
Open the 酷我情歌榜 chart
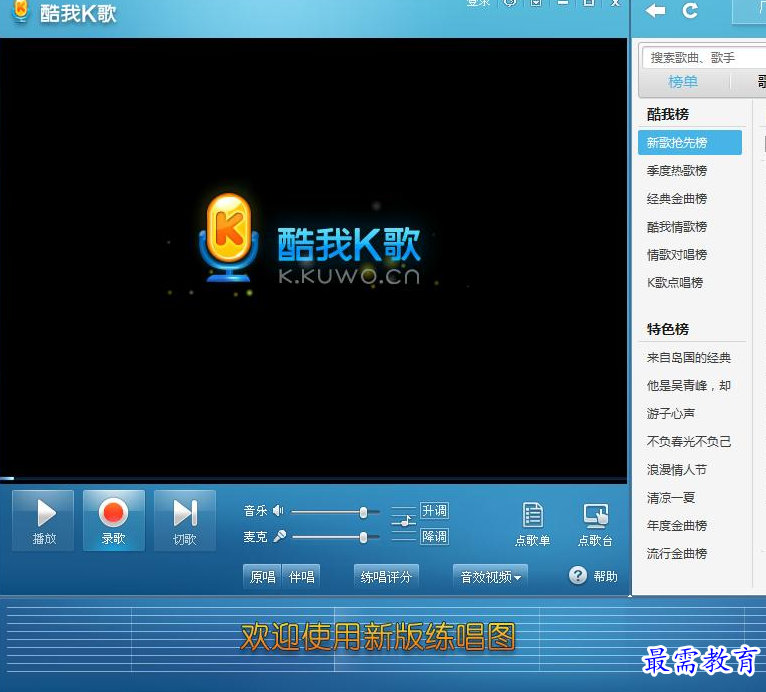click(x=677, y=227)
